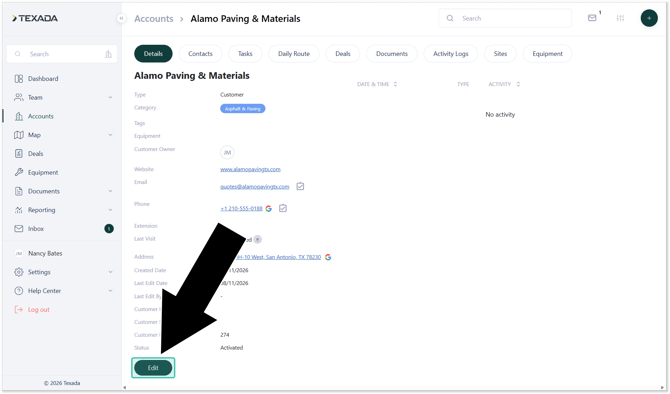Viewport: 670px width, 394px height.
Task: Click the Inbox unread count badge
Action: (x=109, y=229)
